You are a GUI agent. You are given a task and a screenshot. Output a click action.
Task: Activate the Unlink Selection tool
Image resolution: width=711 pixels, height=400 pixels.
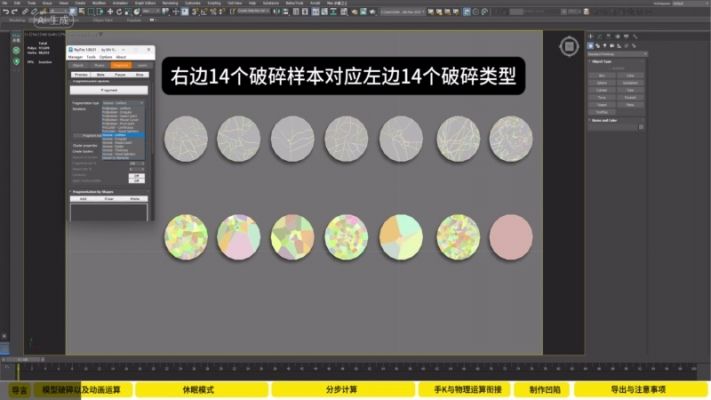(34, 12)
